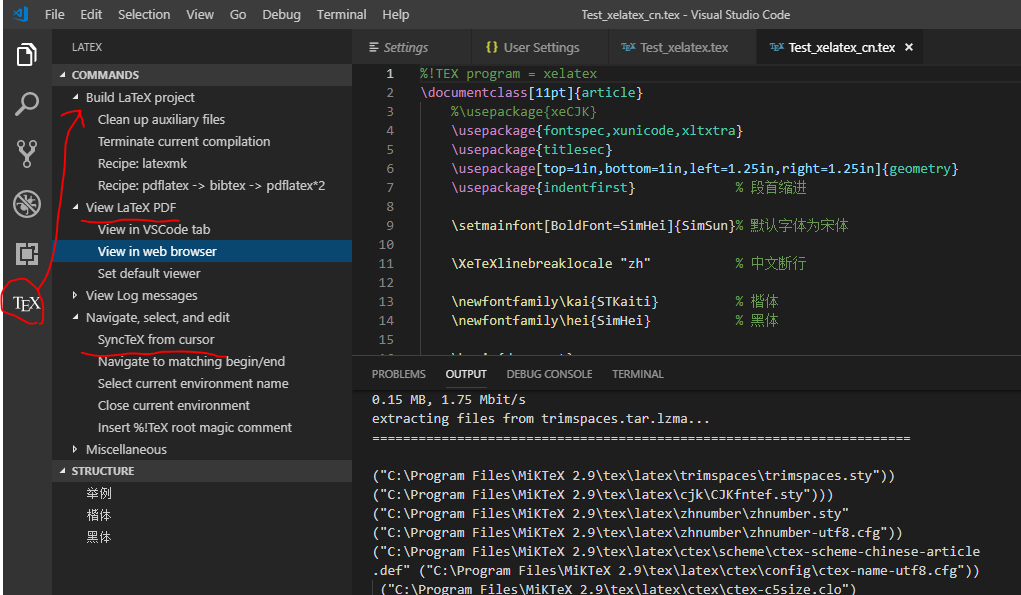Open the Help menu

point(395,14)
